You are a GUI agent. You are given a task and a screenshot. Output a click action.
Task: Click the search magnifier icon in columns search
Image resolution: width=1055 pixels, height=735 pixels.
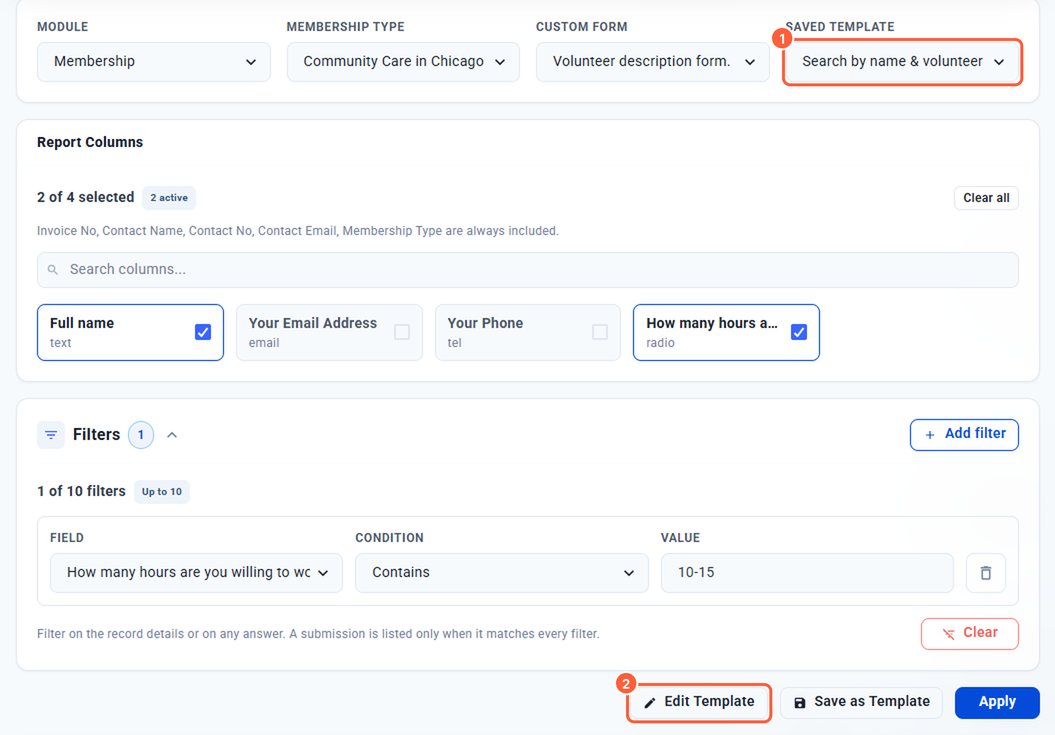pos(52,270)
